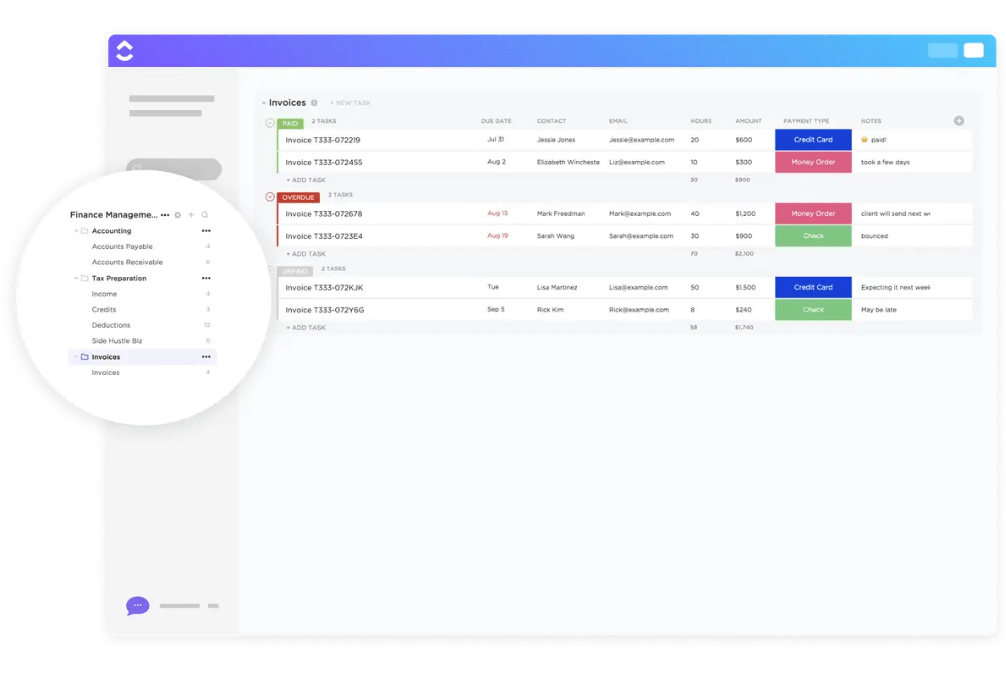
Task: Click the emoji in the paid! note
Action: pos(864,139)
